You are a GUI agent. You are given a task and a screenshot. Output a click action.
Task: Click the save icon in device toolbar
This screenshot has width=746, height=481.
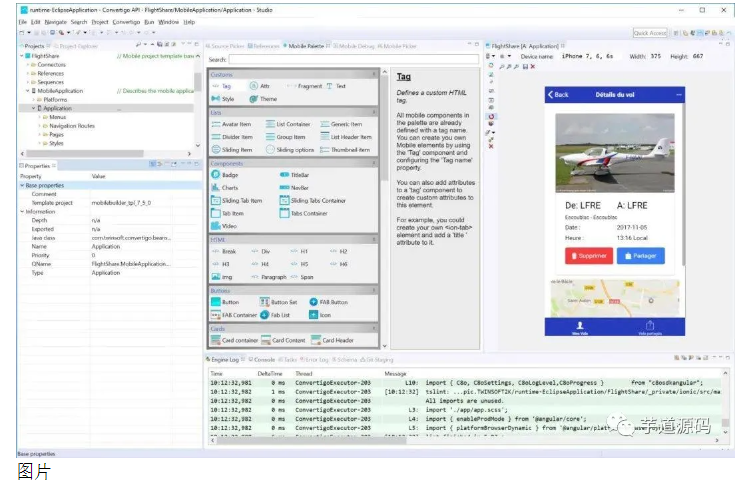pyautogui.click(x=525, y=67)
